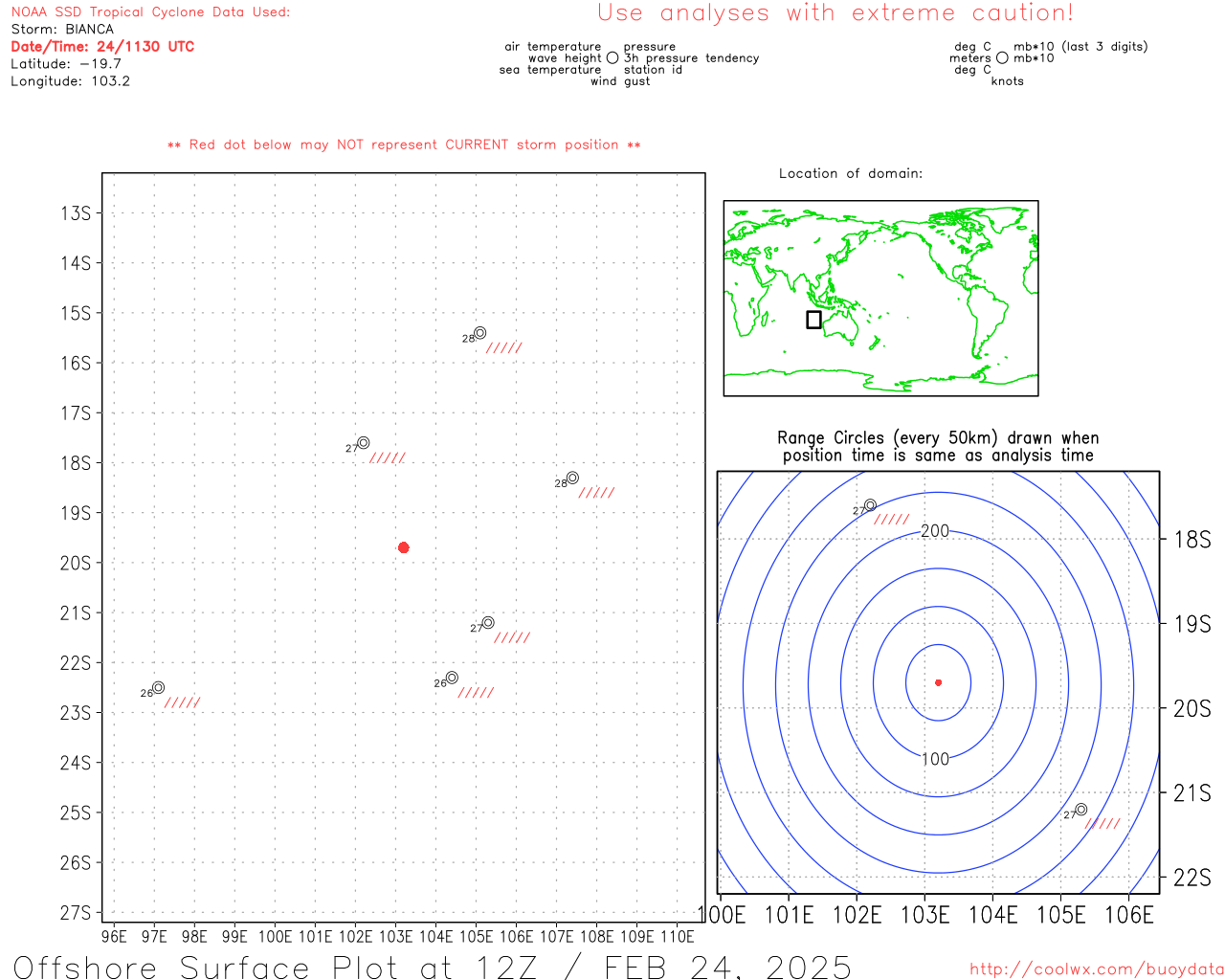Click the '200' range circle label
Screen dimensions: 1225x980
coord(935,531)
